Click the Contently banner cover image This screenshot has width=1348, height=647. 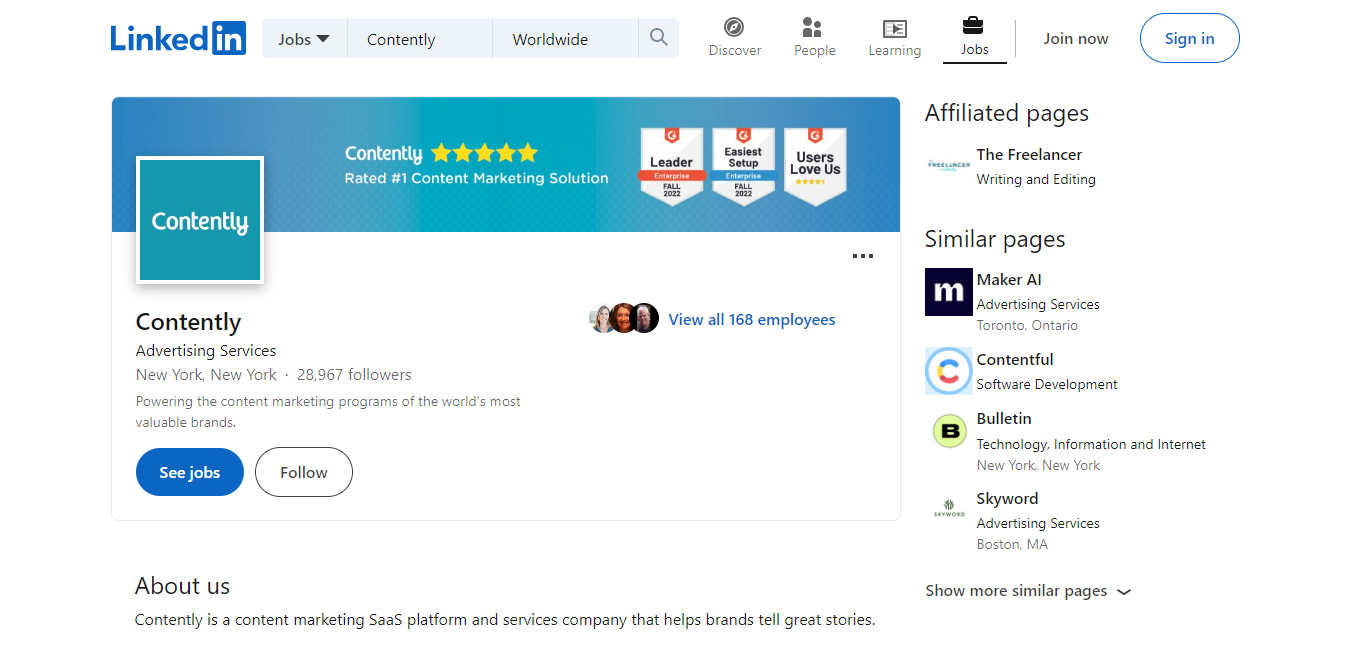[x=505, y=165]
